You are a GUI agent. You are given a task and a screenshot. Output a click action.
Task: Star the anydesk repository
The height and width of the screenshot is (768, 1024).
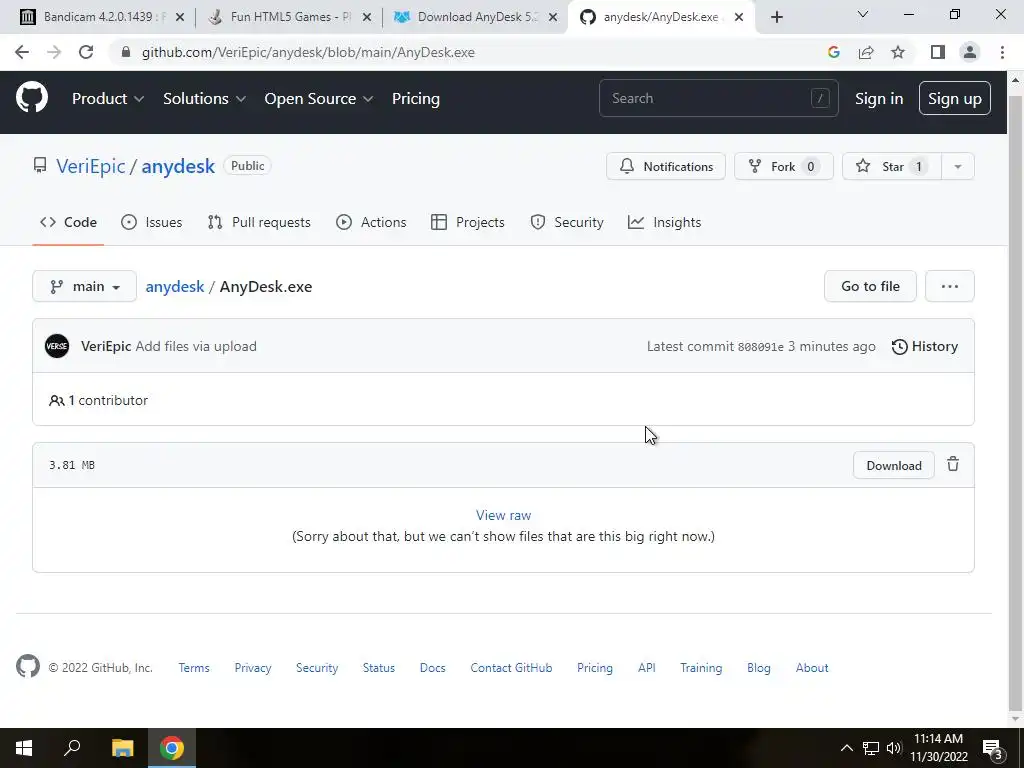click(x=891, y=167)
